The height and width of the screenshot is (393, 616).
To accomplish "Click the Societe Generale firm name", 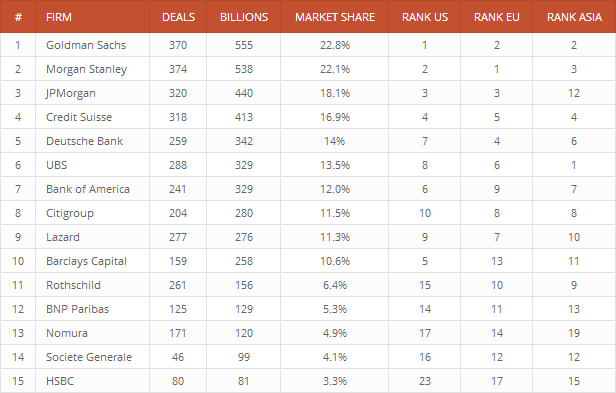I will pyautogui.click(x=89, y=357).
